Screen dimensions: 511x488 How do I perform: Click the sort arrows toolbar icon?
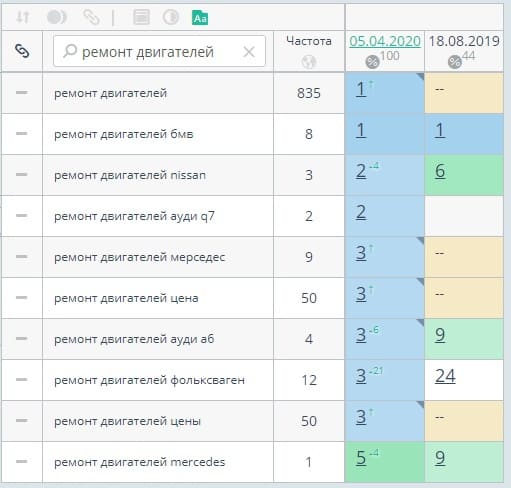point(23,17)
